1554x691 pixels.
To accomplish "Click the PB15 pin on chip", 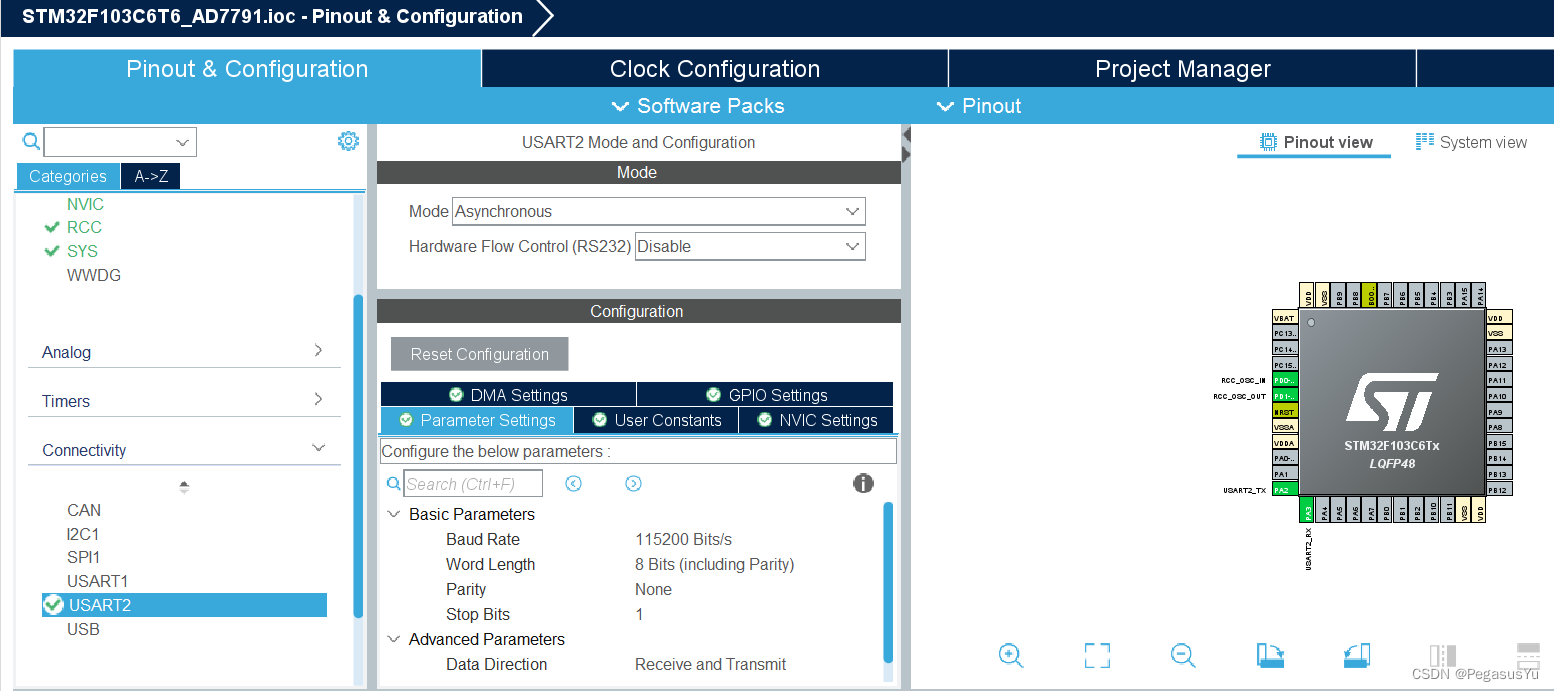I will pyautogui.click(x=1498, y=442).
